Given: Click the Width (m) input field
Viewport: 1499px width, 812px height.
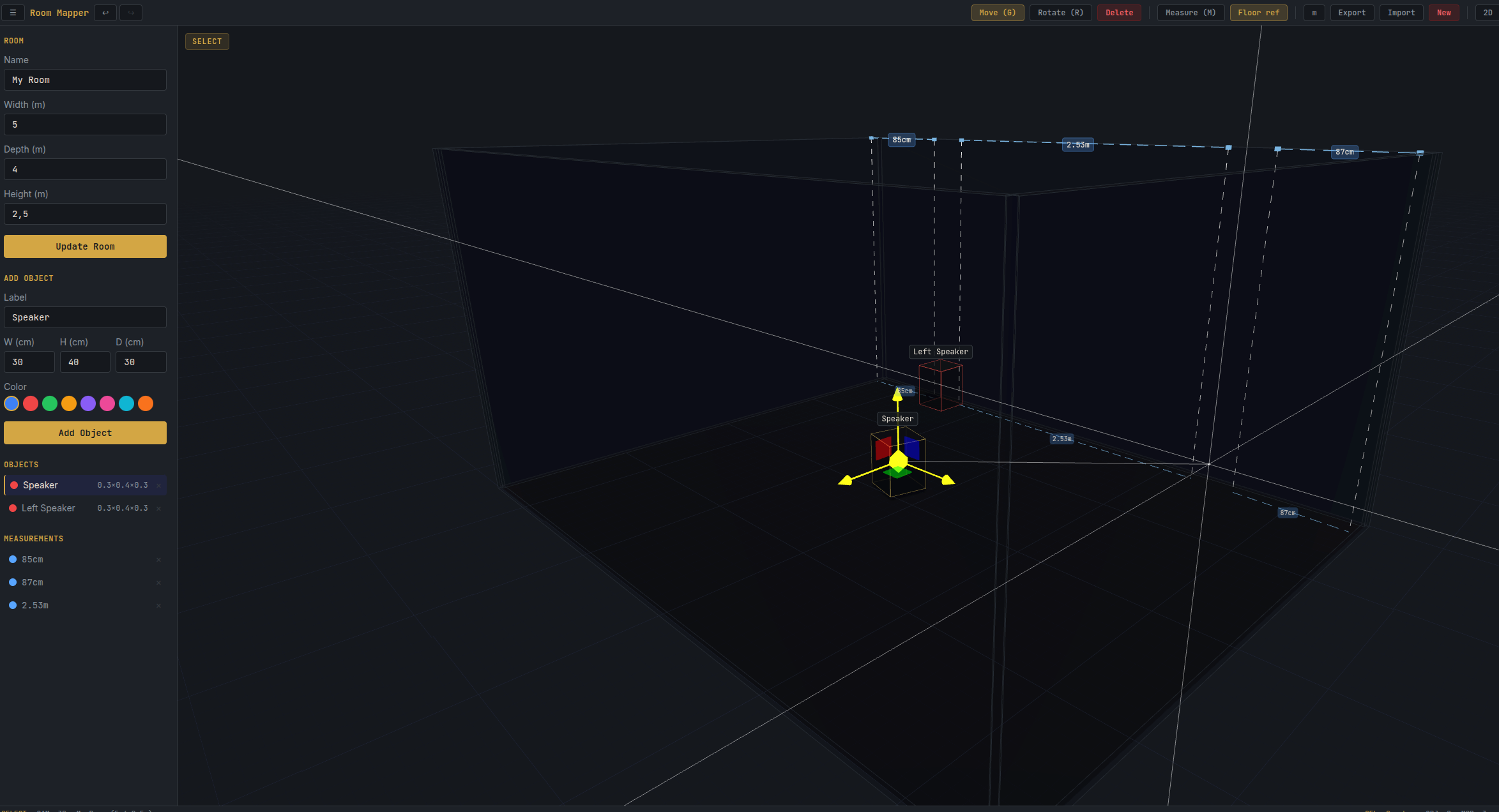Looking at the screenshot, I should (85, 124).
